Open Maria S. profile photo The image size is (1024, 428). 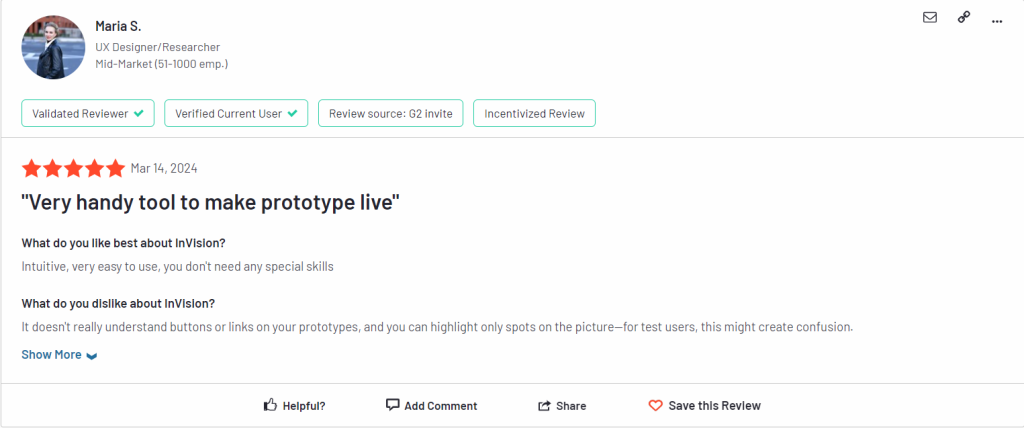click(54, 47)
